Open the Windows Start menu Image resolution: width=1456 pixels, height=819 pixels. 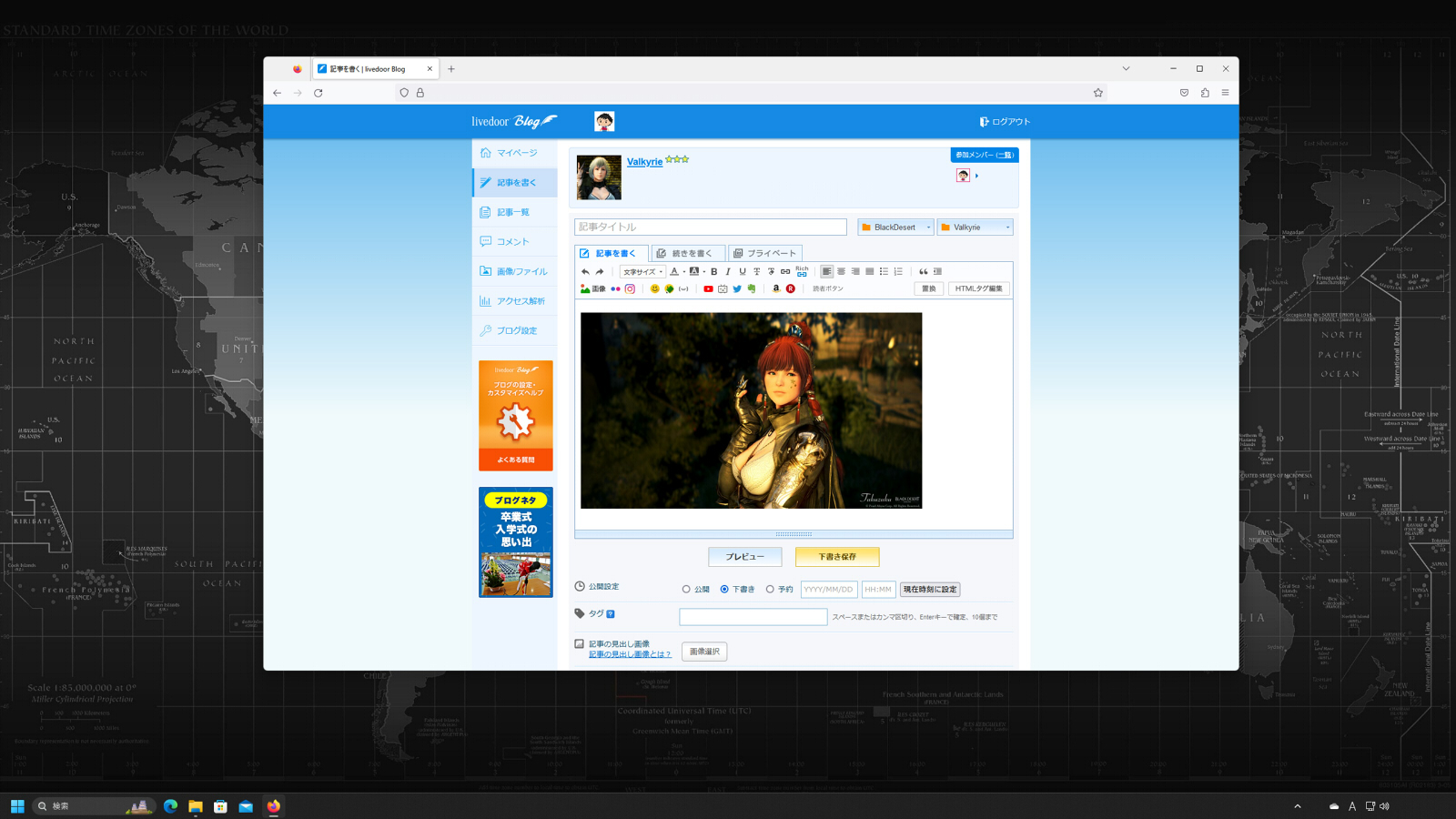[x=17, y=806]
